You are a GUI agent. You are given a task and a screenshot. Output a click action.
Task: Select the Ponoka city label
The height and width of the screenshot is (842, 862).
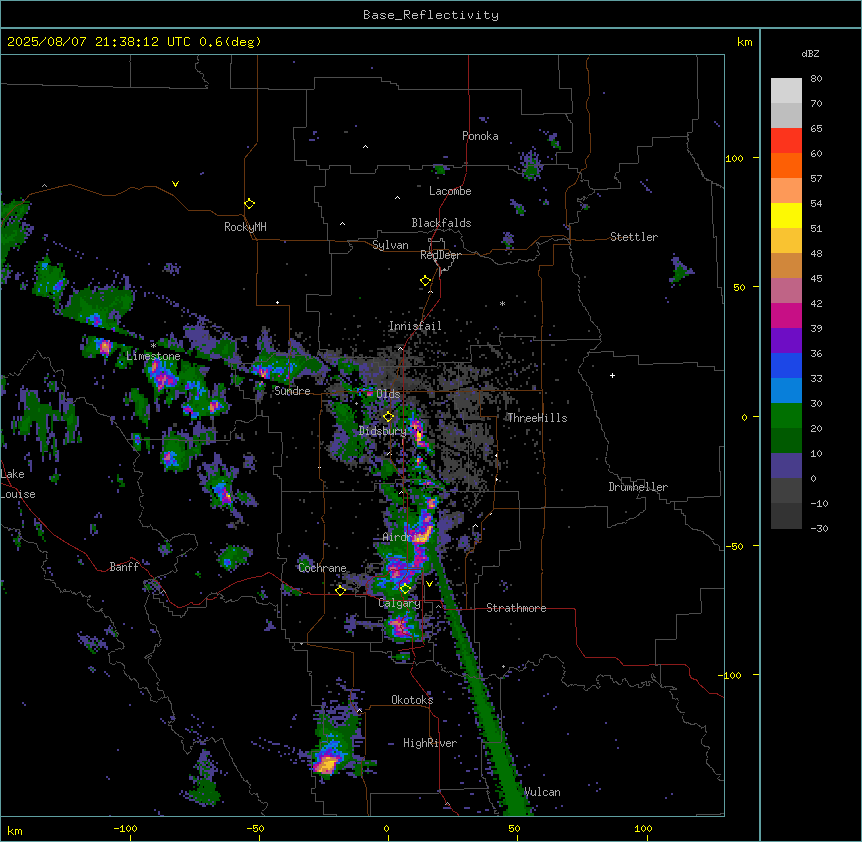coord(480,136)
